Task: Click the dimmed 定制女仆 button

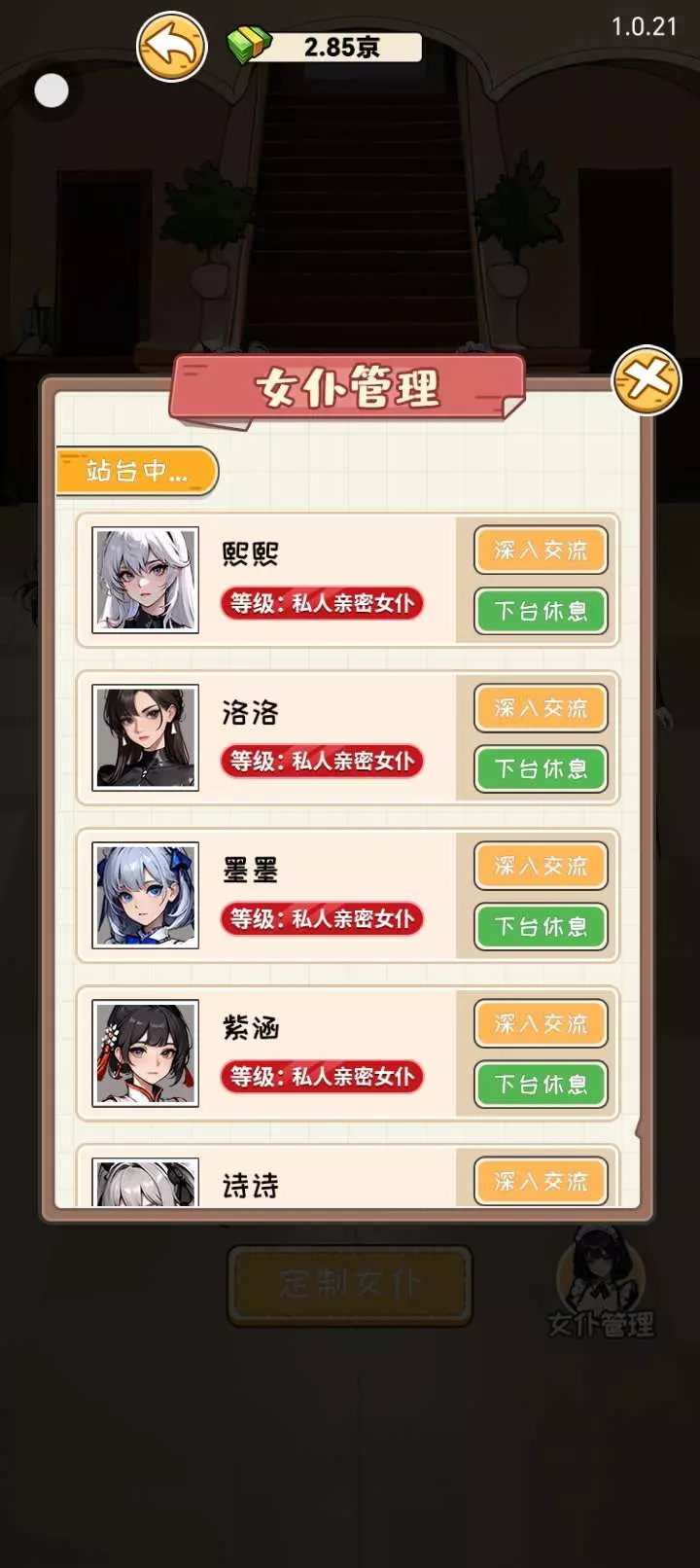Action: click(350, 1285)
